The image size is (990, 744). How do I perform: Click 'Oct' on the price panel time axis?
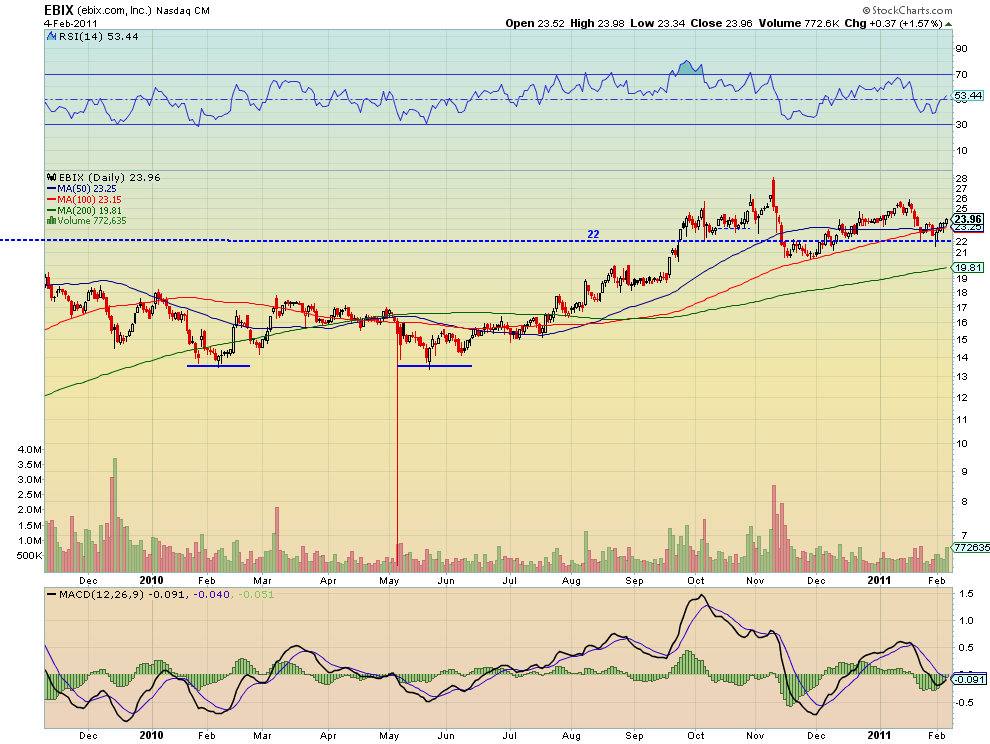(x=696, y=580)
